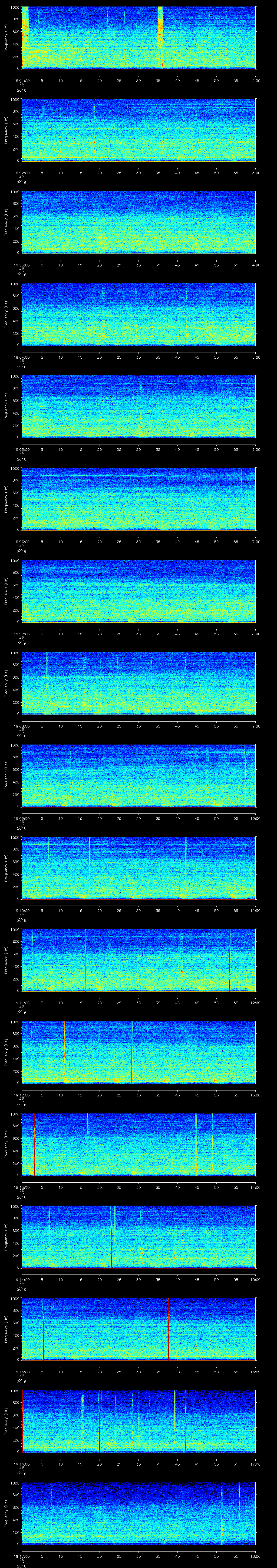Select the red line at 16 s in the 19:11:00 spectrogram

(x=86, y=960)
